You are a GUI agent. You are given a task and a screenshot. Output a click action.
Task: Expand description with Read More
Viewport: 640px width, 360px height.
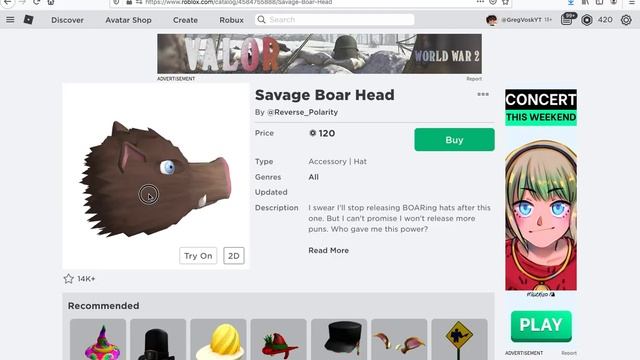pos(329,251)
